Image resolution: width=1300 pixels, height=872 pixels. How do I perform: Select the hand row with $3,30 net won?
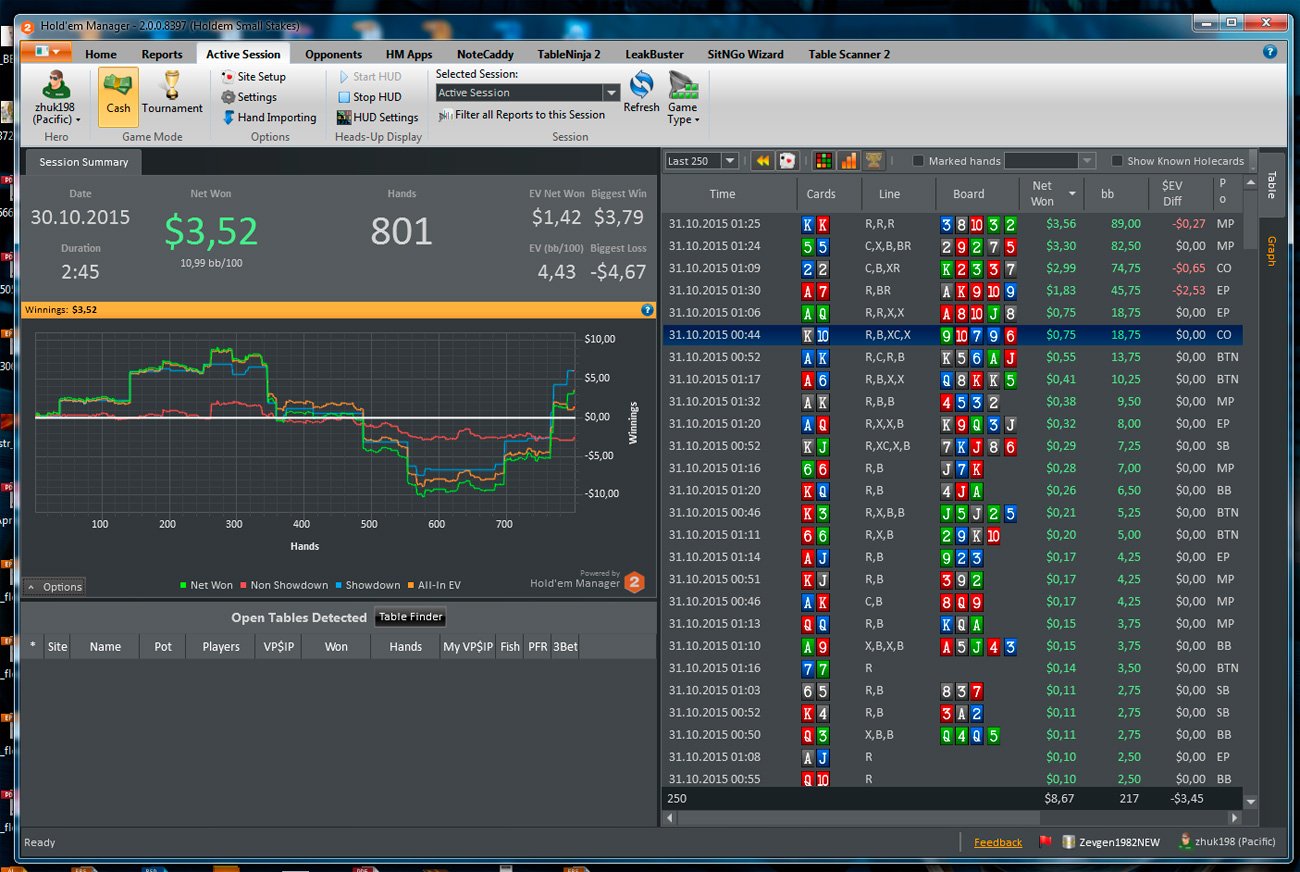click(952, 246)
